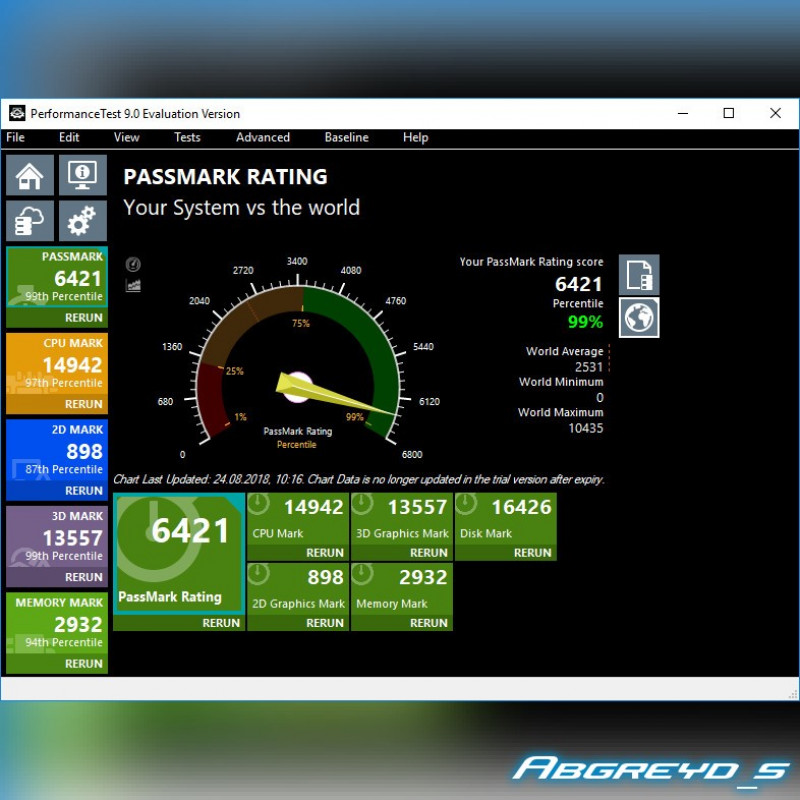This screenshot has height=800, width=800.
Task: Open the Tests menu
Action: coord(187,137)
